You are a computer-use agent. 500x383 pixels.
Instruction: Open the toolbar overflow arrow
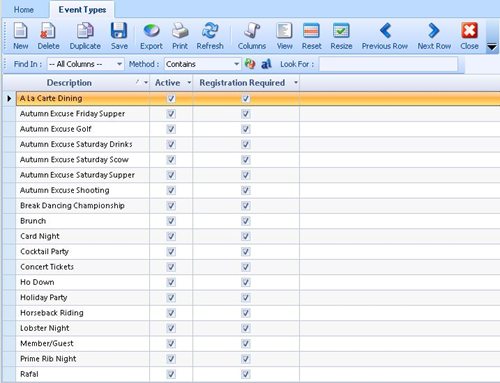point(492,47)
